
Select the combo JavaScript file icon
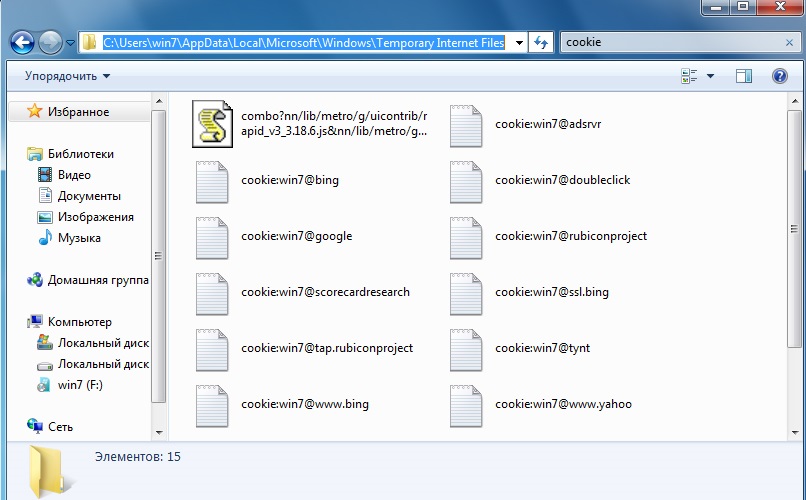(x=212, y=124)
